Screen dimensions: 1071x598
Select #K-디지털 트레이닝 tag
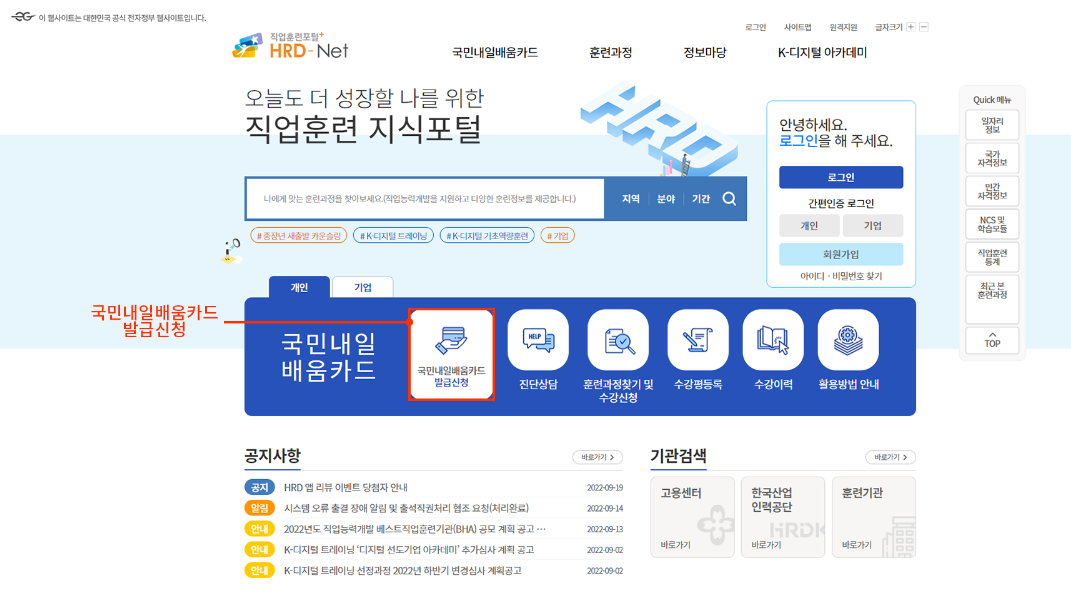pyautogui.click(x=393, y=236)
